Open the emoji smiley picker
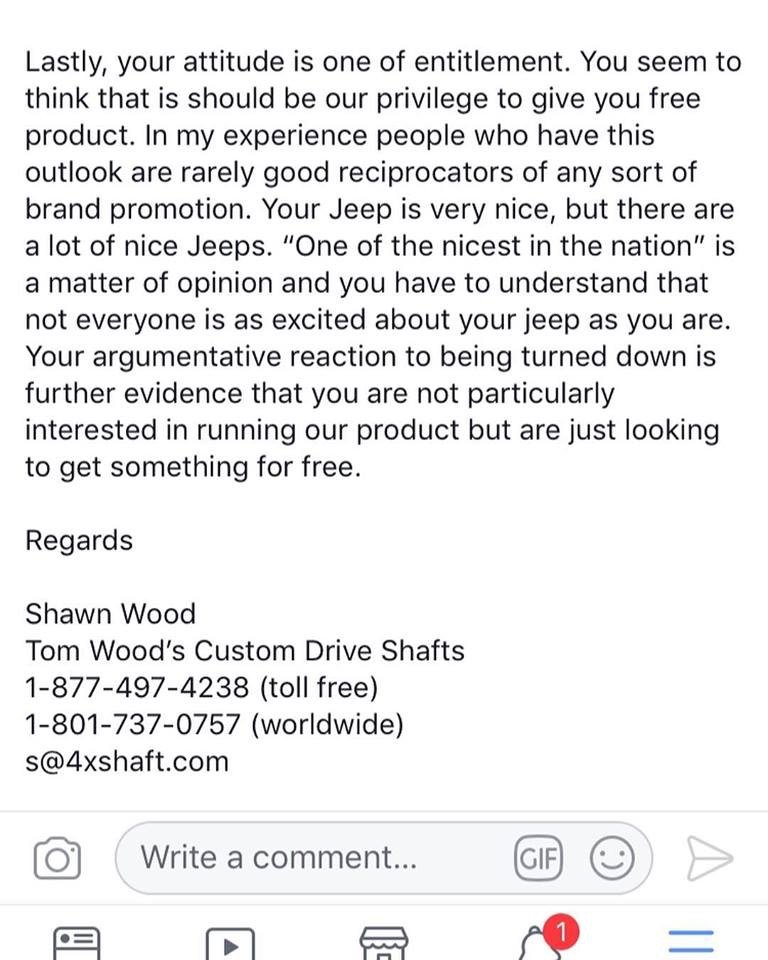 coord(612,858)
